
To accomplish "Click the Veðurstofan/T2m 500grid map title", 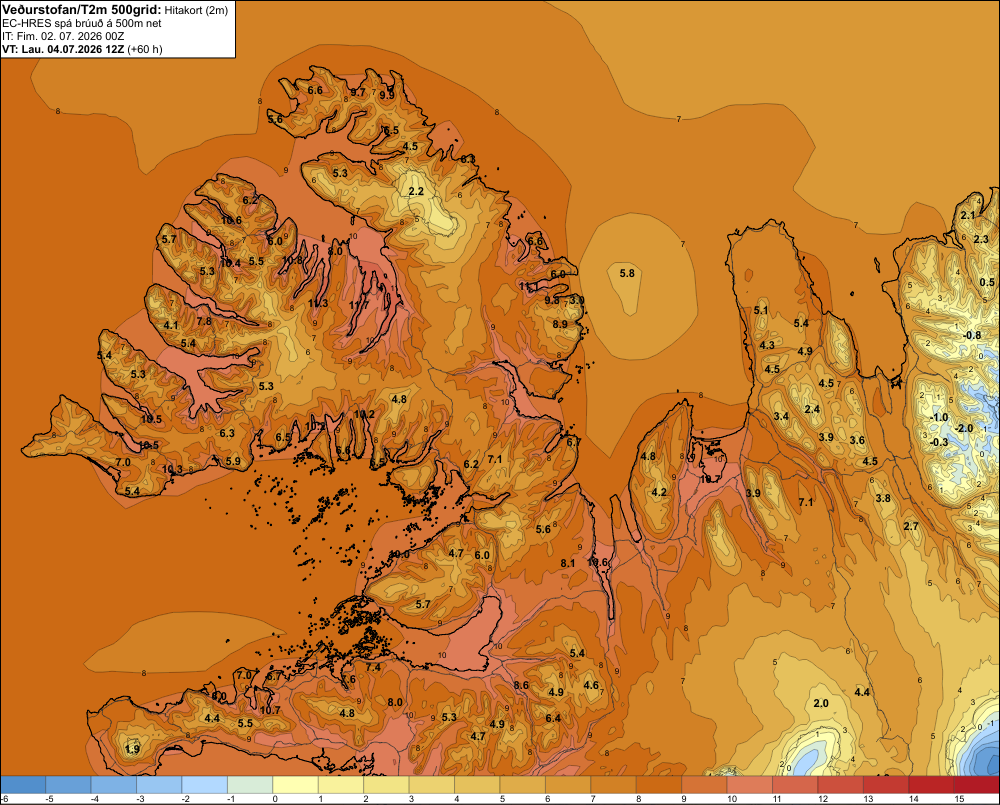I will pyautogui.click(x=81, y=10).
